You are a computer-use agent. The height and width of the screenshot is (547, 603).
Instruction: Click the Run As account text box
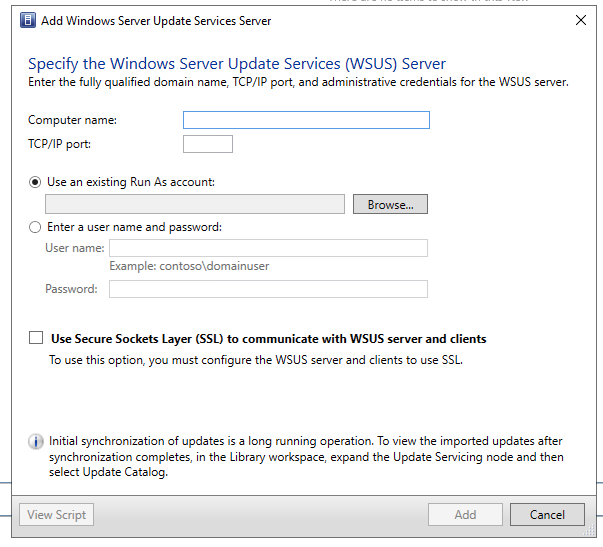[195, 204]
